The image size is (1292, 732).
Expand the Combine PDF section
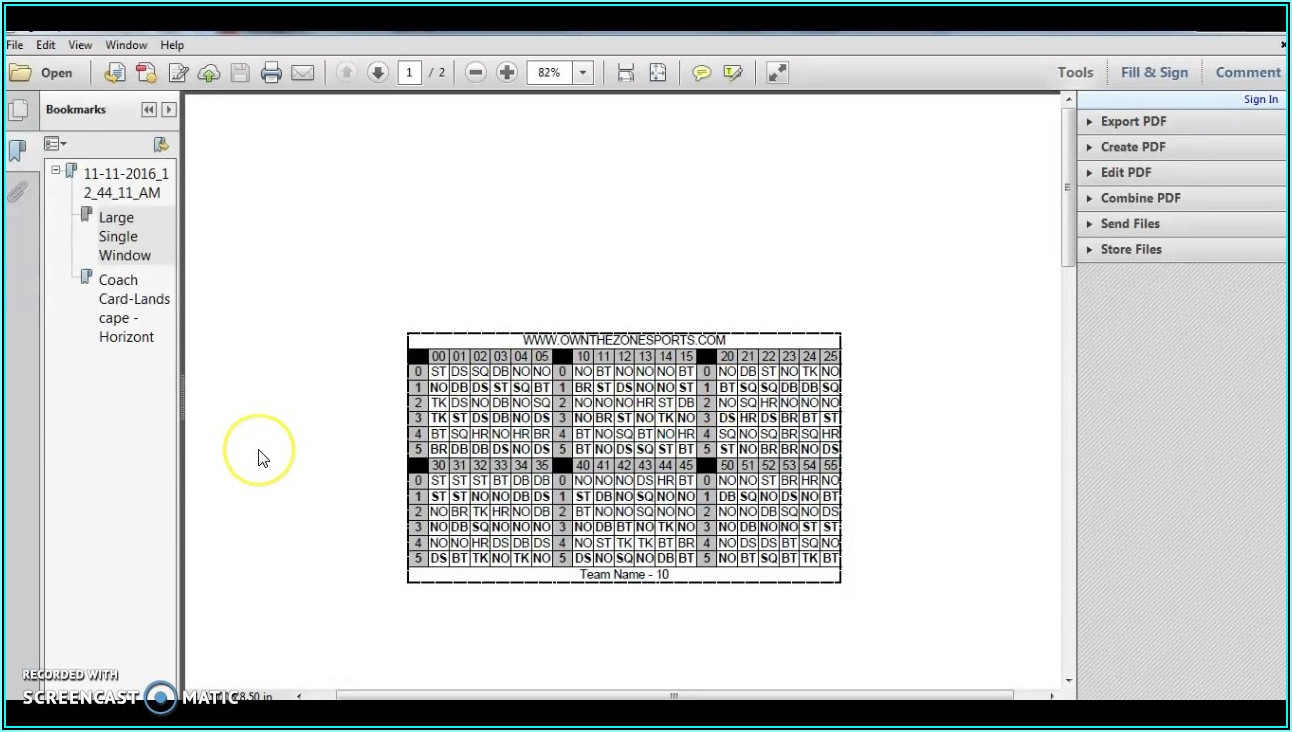tap(1140, 198)
